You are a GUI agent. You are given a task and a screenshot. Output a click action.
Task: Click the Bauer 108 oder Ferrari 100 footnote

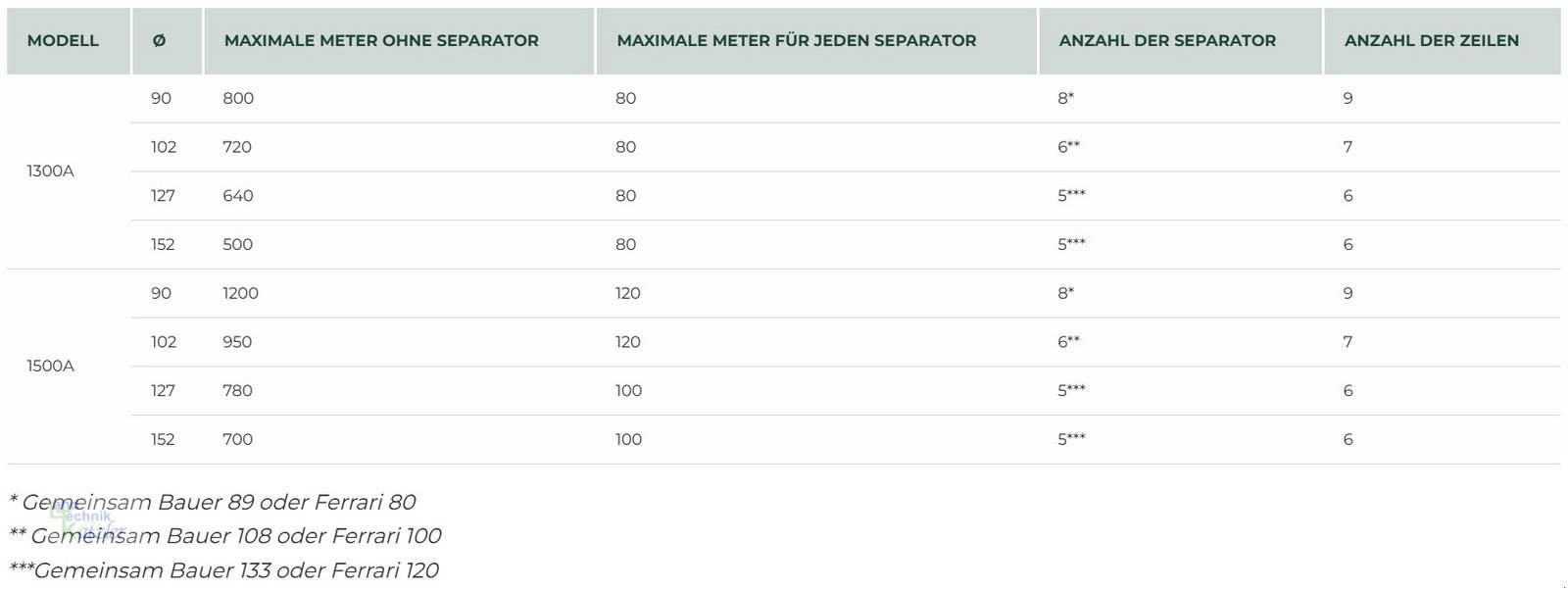(227, 536)
